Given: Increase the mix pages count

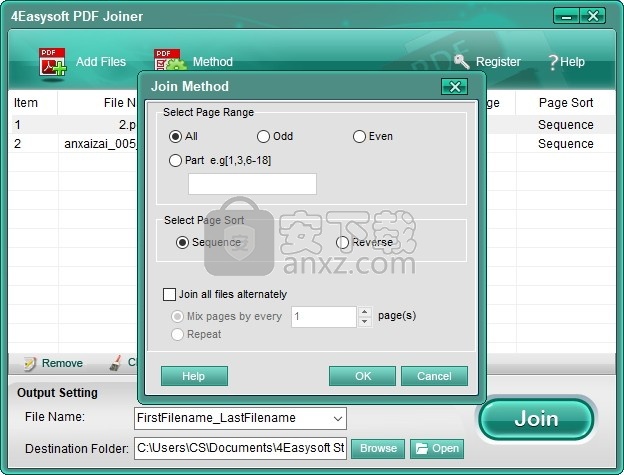Looking at the screenshot, I should tap(365, 311).
